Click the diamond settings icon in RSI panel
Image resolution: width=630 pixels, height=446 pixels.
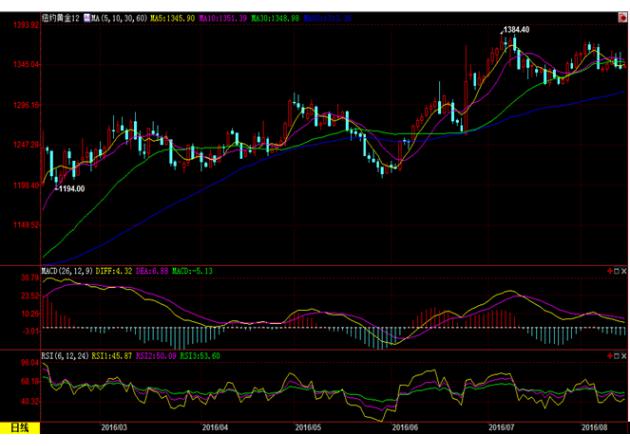point(616,354)
